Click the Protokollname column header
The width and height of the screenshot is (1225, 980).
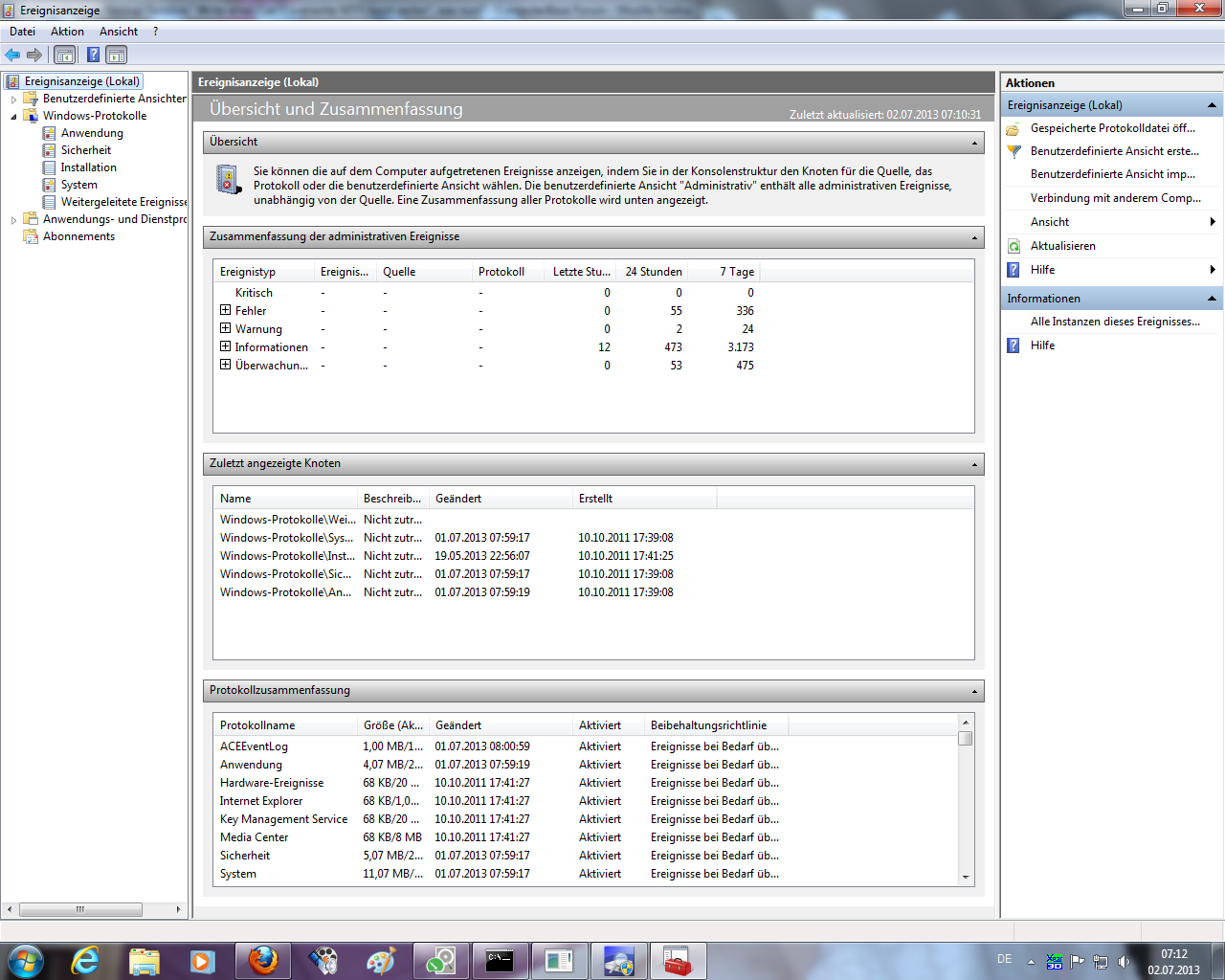[285, 725]
